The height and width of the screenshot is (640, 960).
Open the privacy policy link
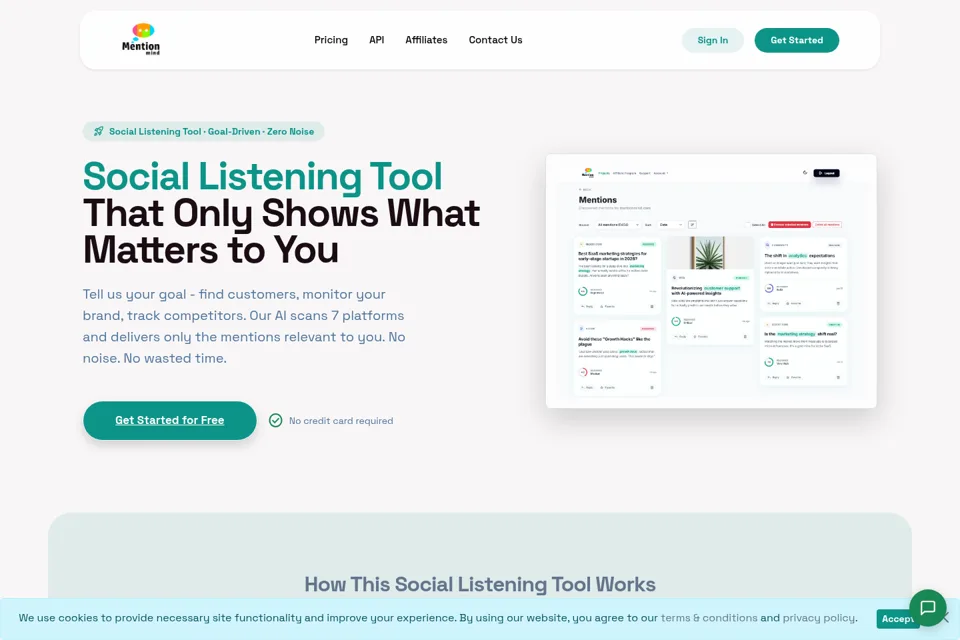pyautogui.click(x=819, y=617)
